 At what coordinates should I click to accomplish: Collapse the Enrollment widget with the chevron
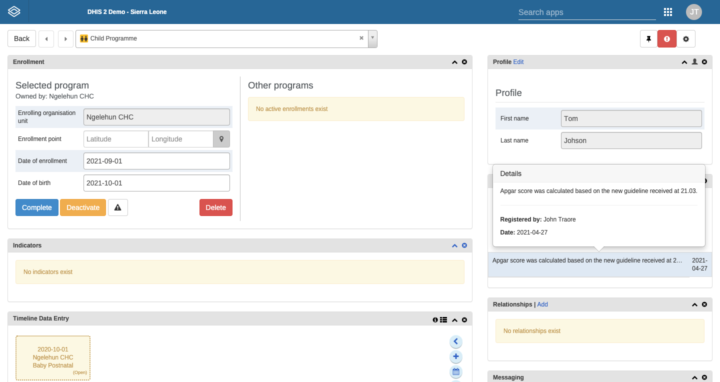click(455, 62)
